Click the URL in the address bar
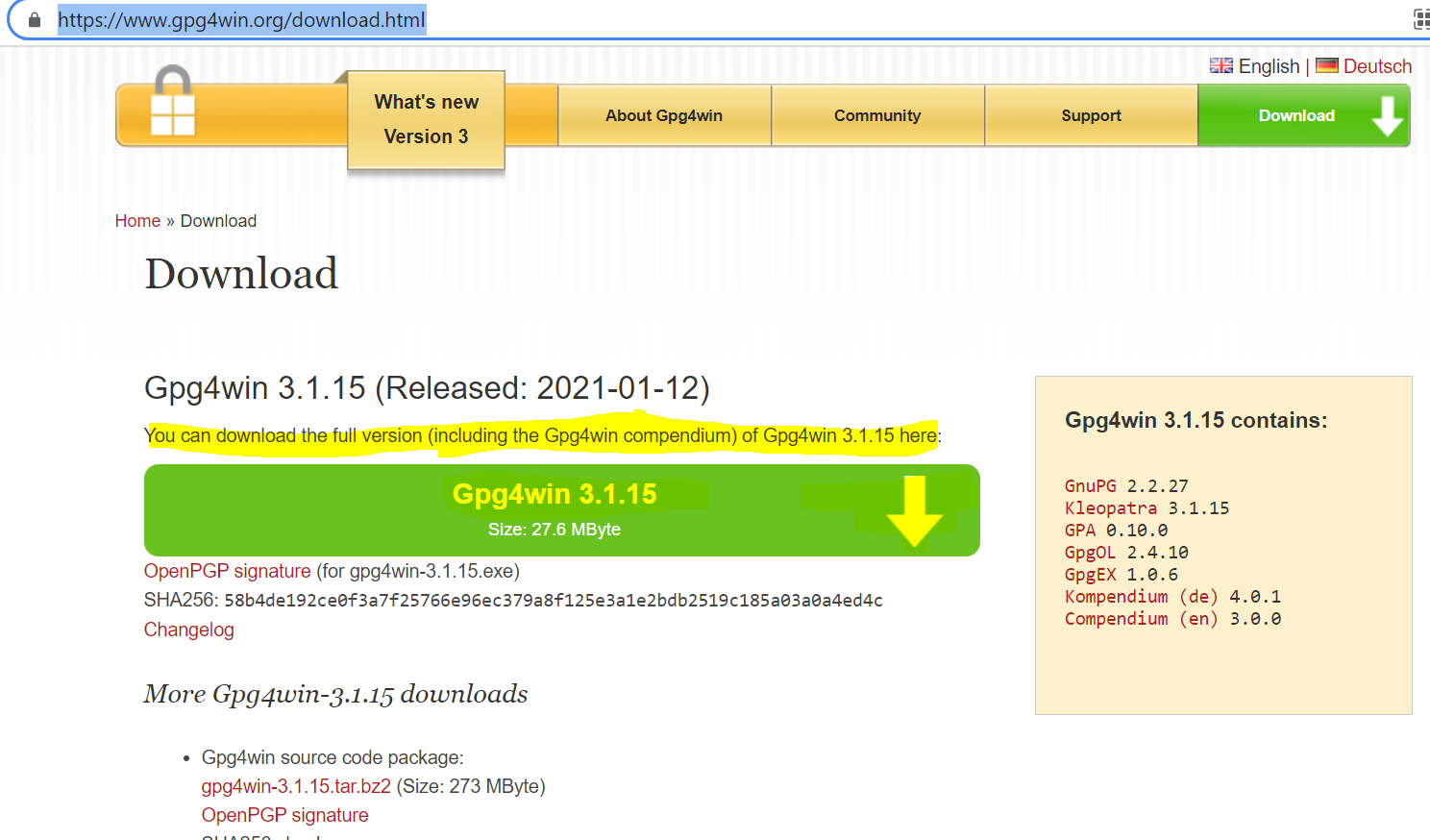This screenshot has height=840, width=1430. click(x=241, y=20)
